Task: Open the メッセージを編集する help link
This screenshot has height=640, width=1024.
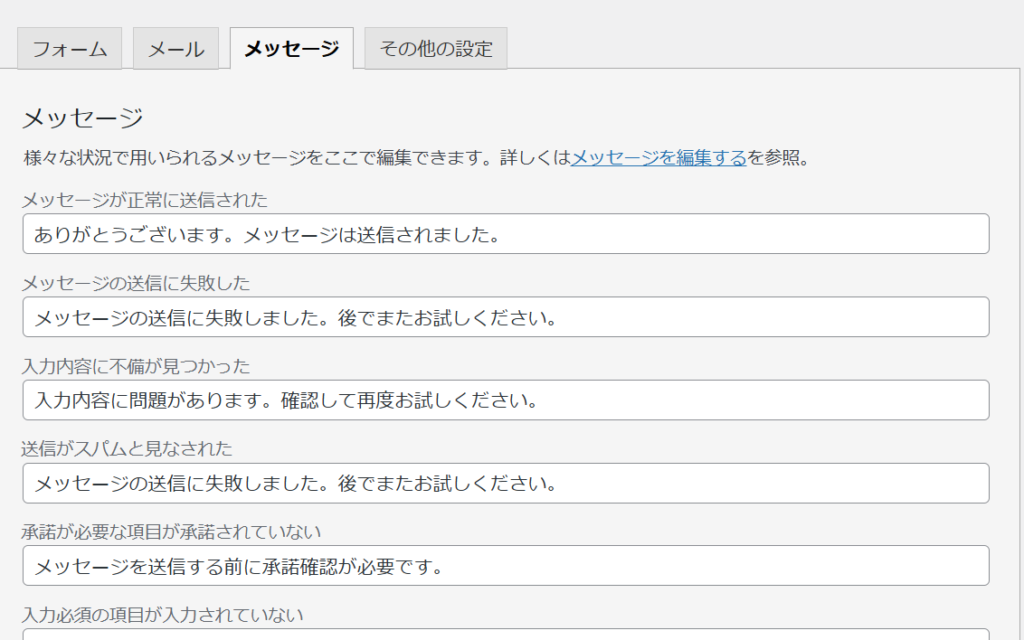Action: coord(658,157)
